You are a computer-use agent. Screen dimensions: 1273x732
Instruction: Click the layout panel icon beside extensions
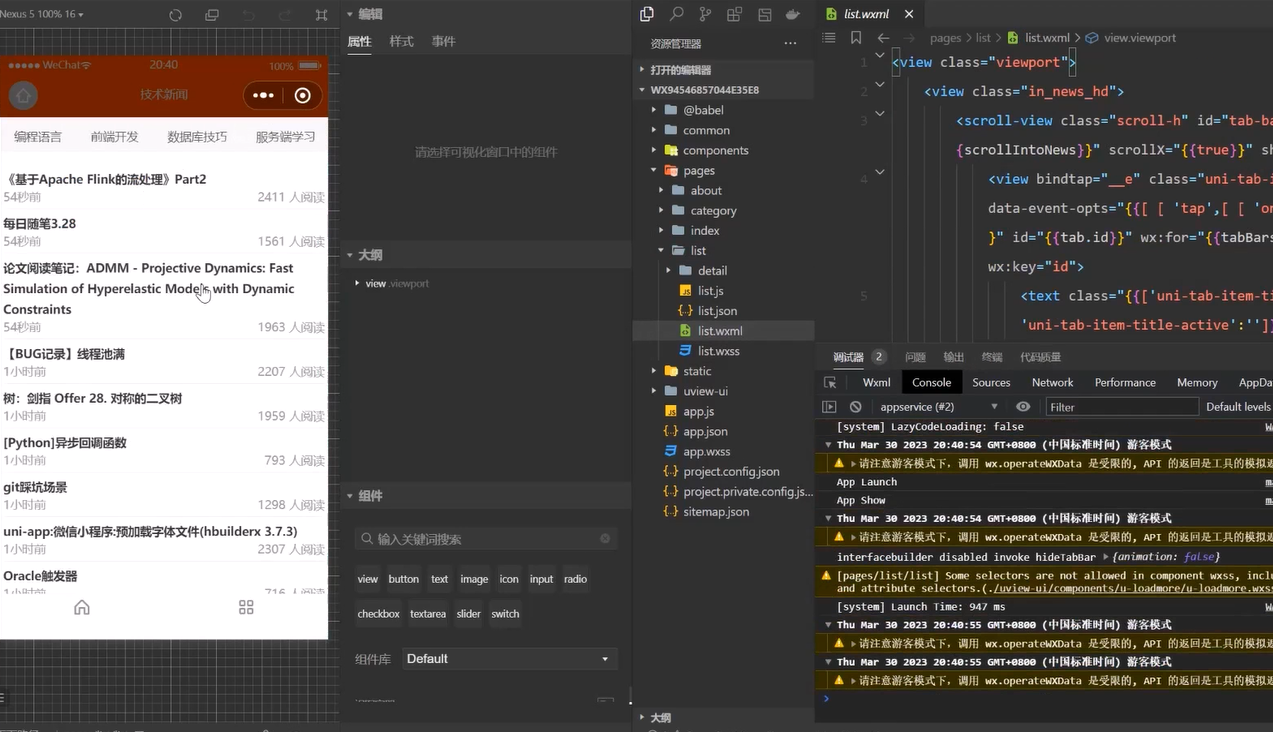tap(764, 14)
